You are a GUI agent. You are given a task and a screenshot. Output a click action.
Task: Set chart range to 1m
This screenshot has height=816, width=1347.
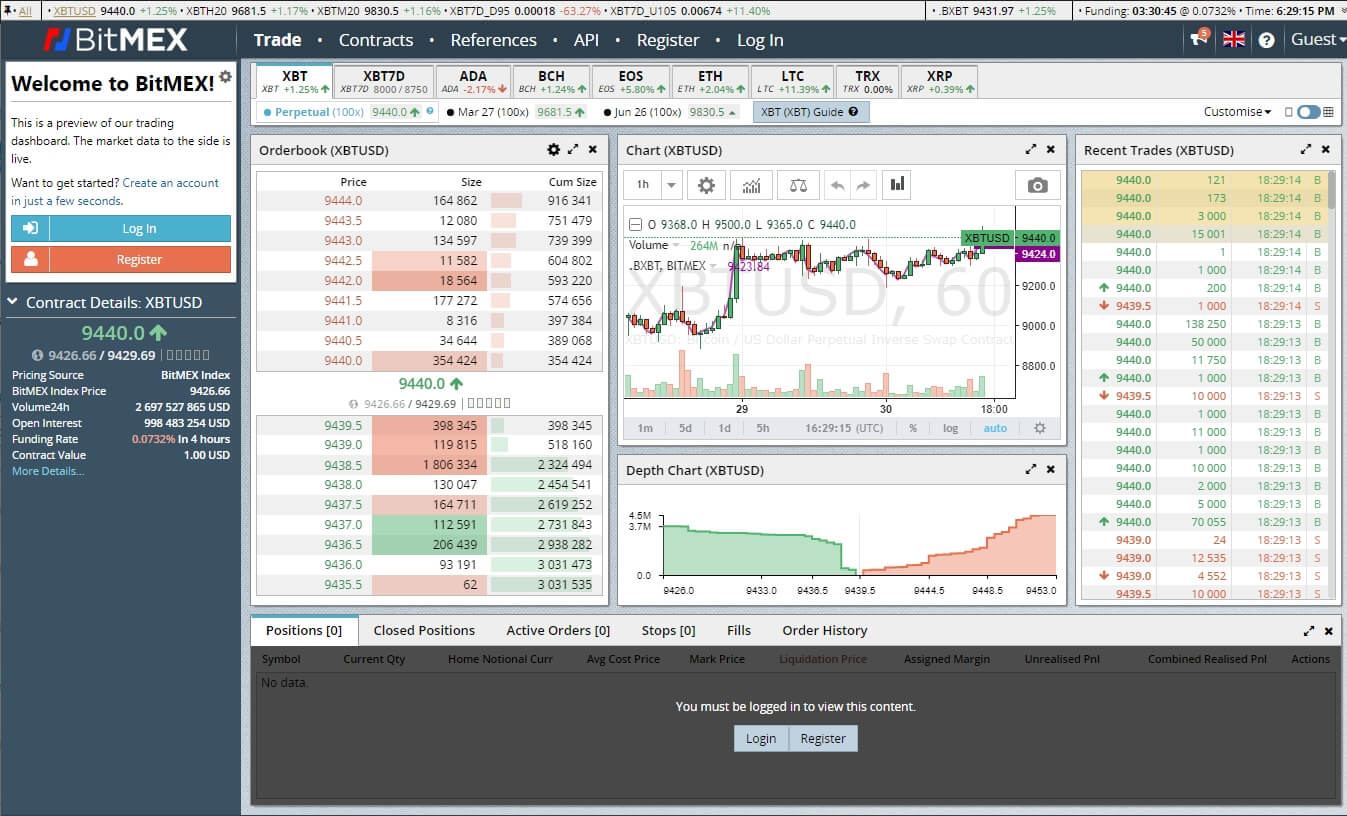pos(645,428)
